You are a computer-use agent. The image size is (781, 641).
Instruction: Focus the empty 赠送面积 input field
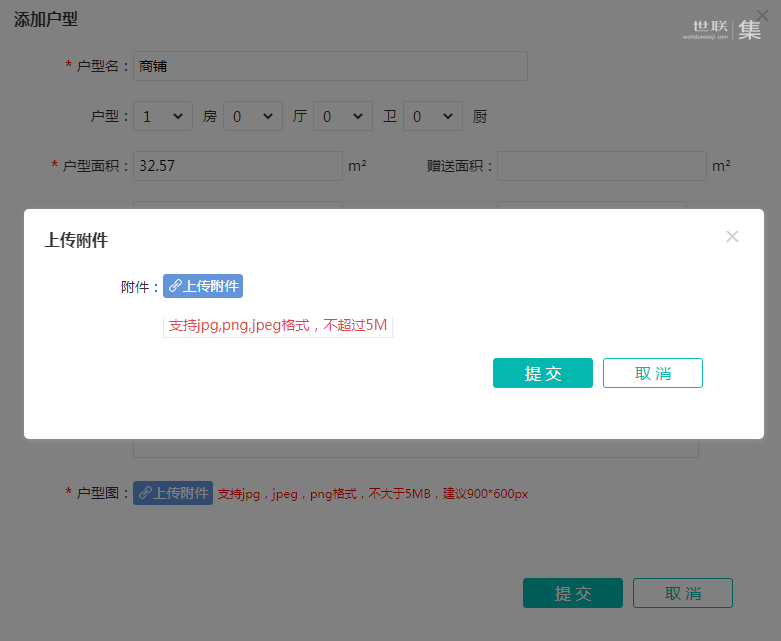602,166
